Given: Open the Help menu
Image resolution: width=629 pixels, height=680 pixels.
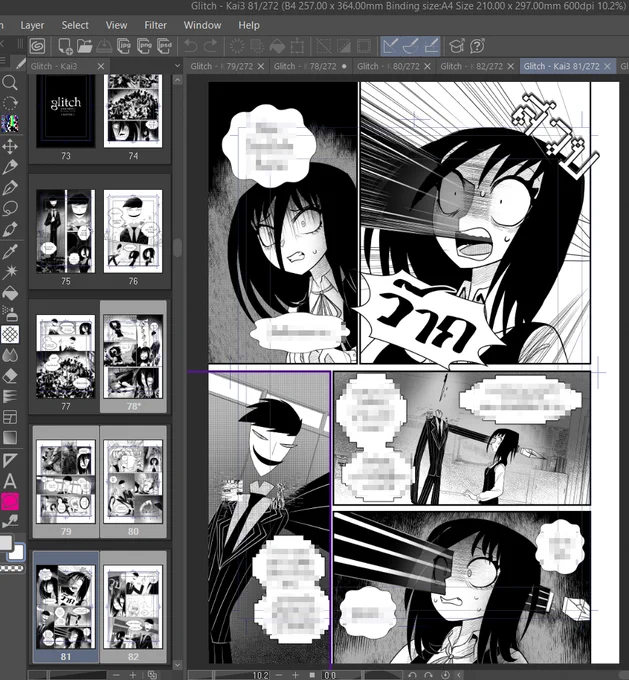Looking at the screenshot, I should point(249,25).
